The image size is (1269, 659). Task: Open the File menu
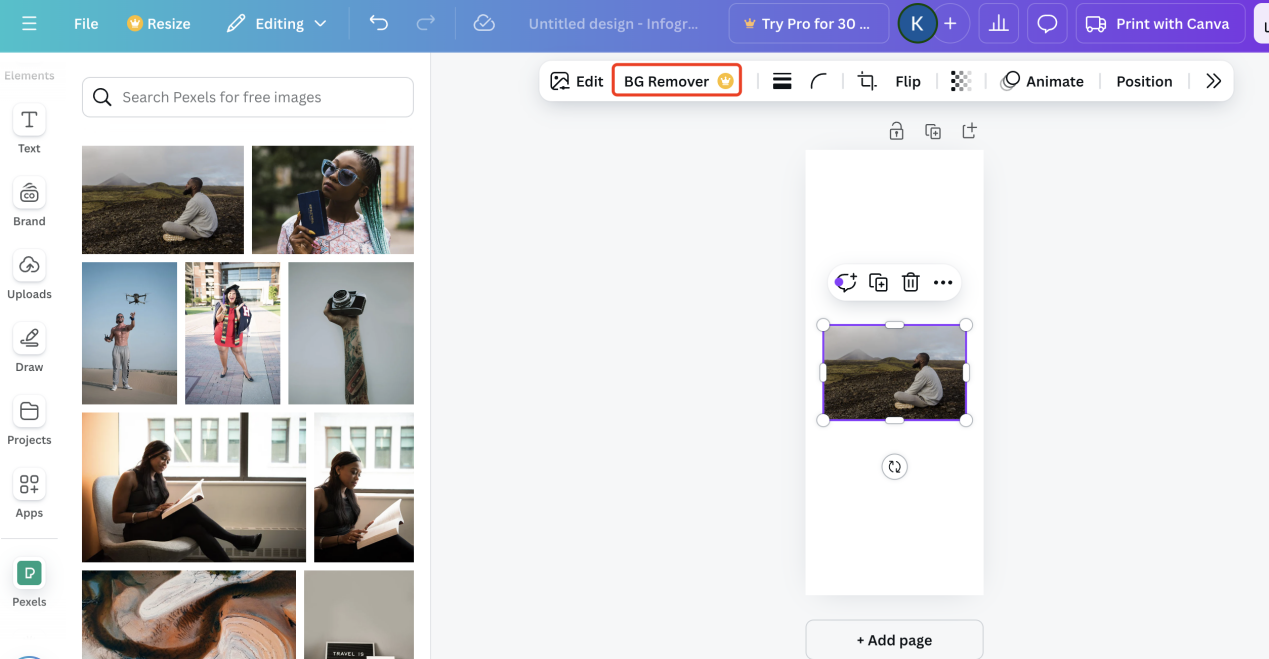click(x=86, y=23)
